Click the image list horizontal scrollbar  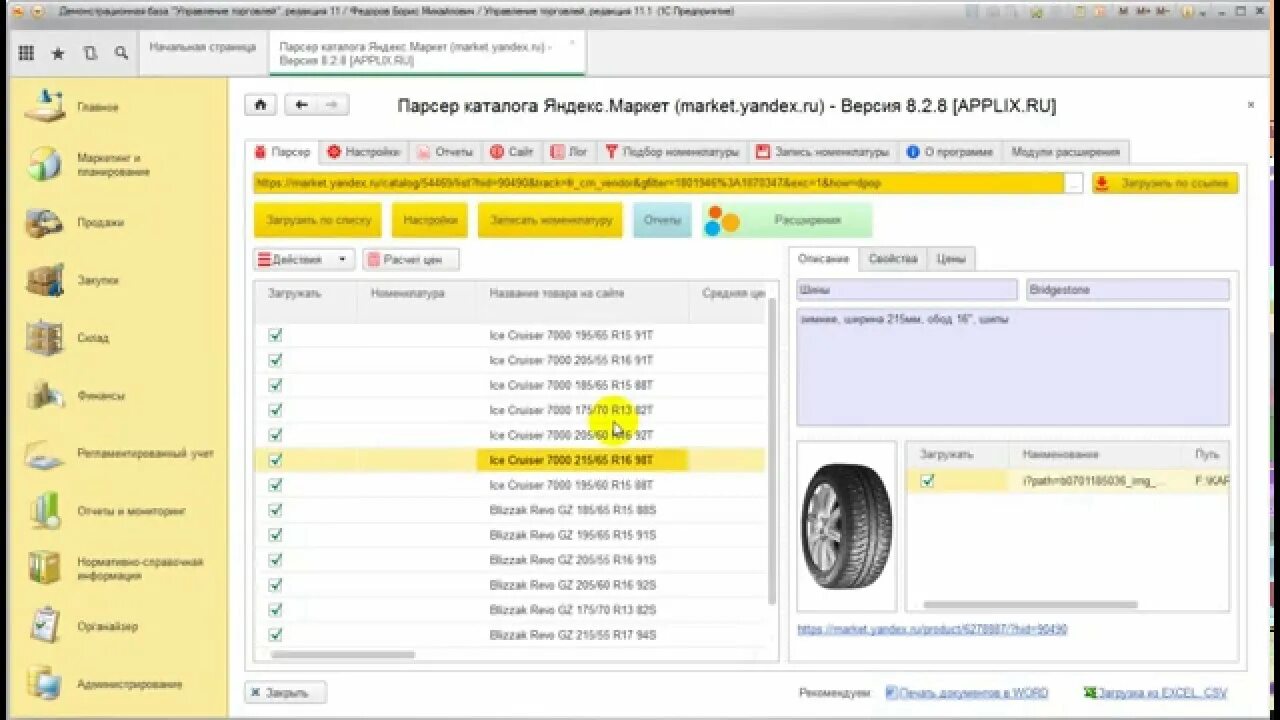coord(1030,605)
